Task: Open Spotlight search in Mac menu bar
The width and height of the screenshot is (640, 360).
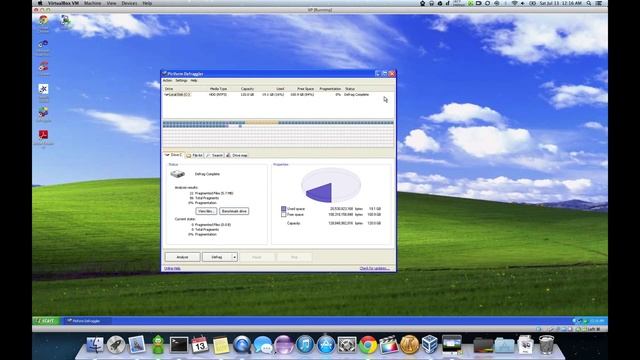Action: (x=589, y=3)
